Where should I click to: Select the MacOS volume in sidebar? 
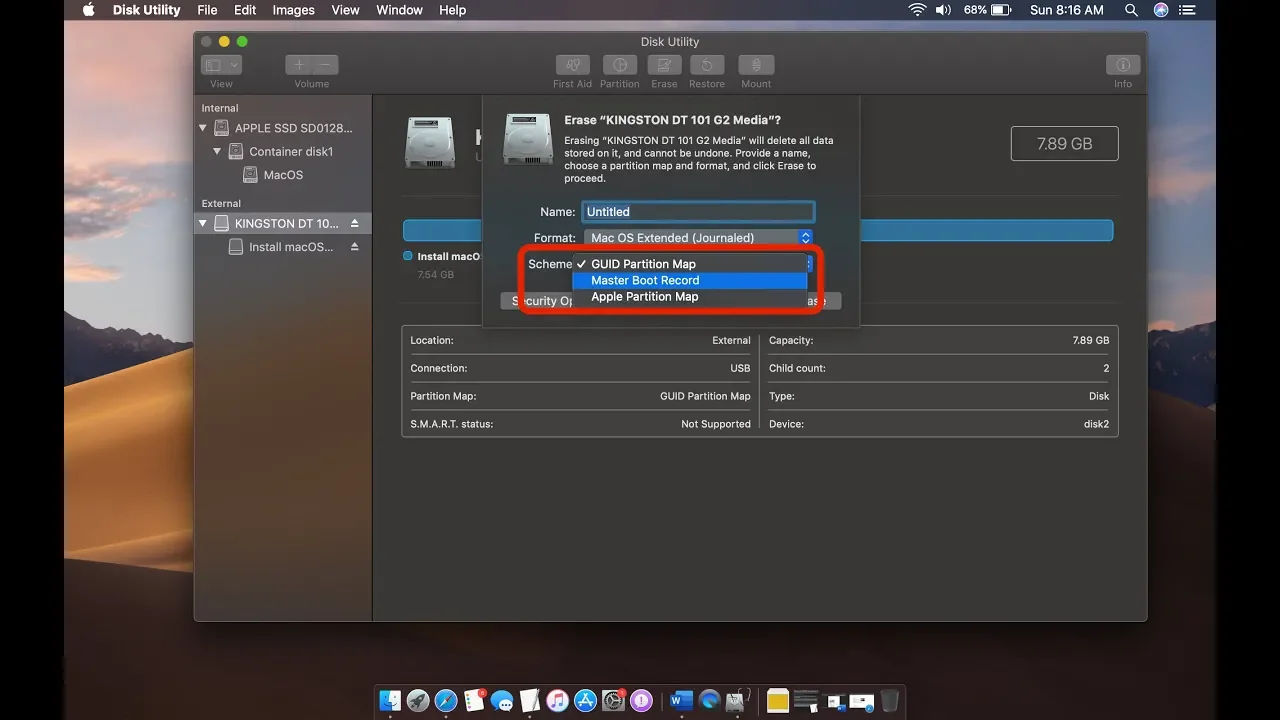283,175
